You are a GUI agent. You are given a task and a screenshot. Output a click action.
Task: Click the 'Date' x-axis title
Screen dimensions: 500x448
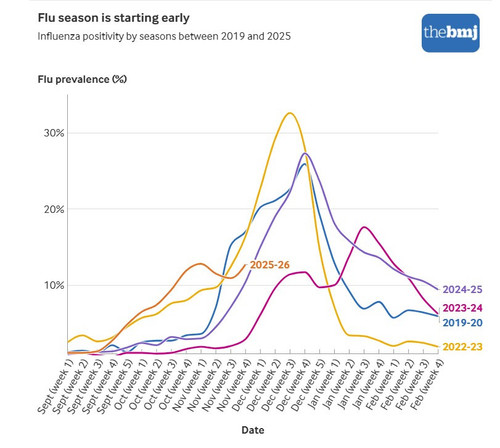click(x=253, y=430)
